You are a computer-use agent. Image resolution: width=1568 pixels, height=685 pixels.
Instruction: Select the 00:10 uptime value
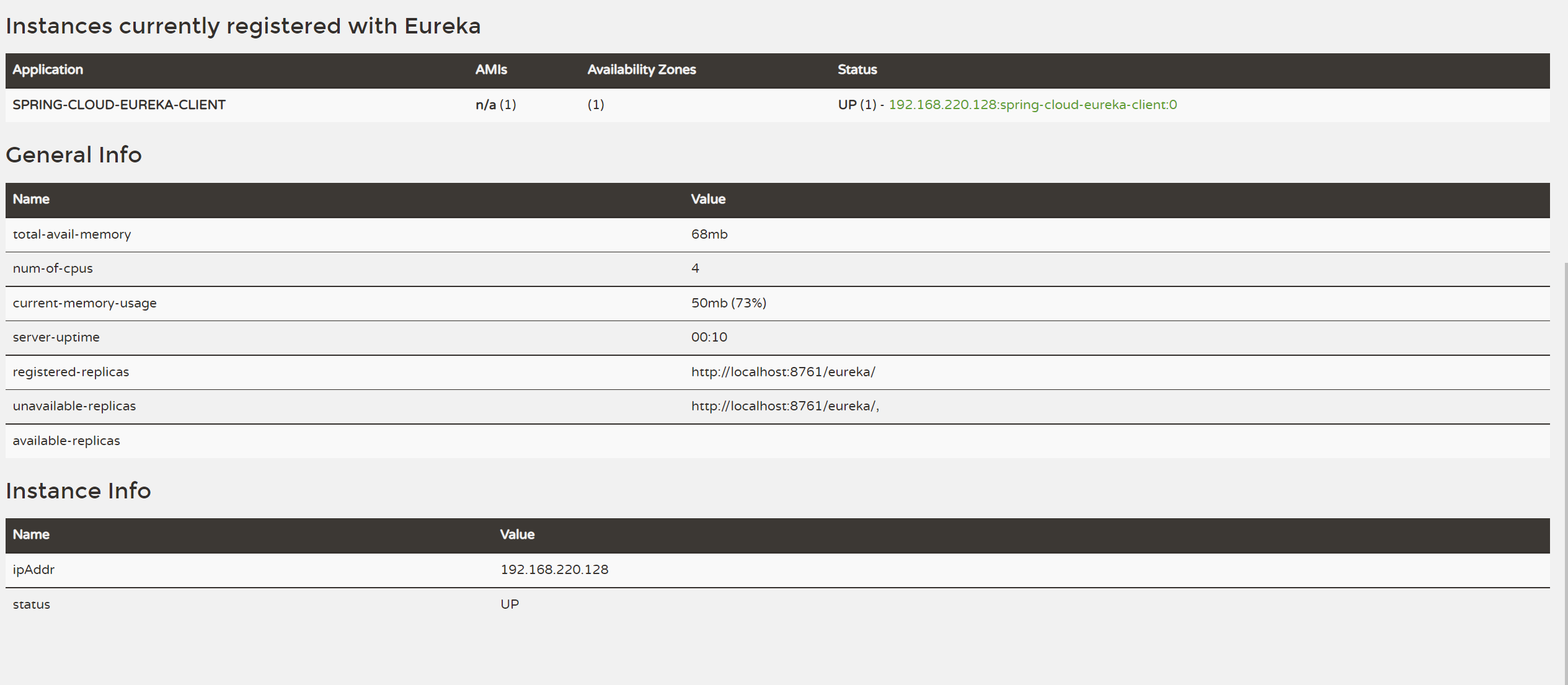[x=709, y=337]
